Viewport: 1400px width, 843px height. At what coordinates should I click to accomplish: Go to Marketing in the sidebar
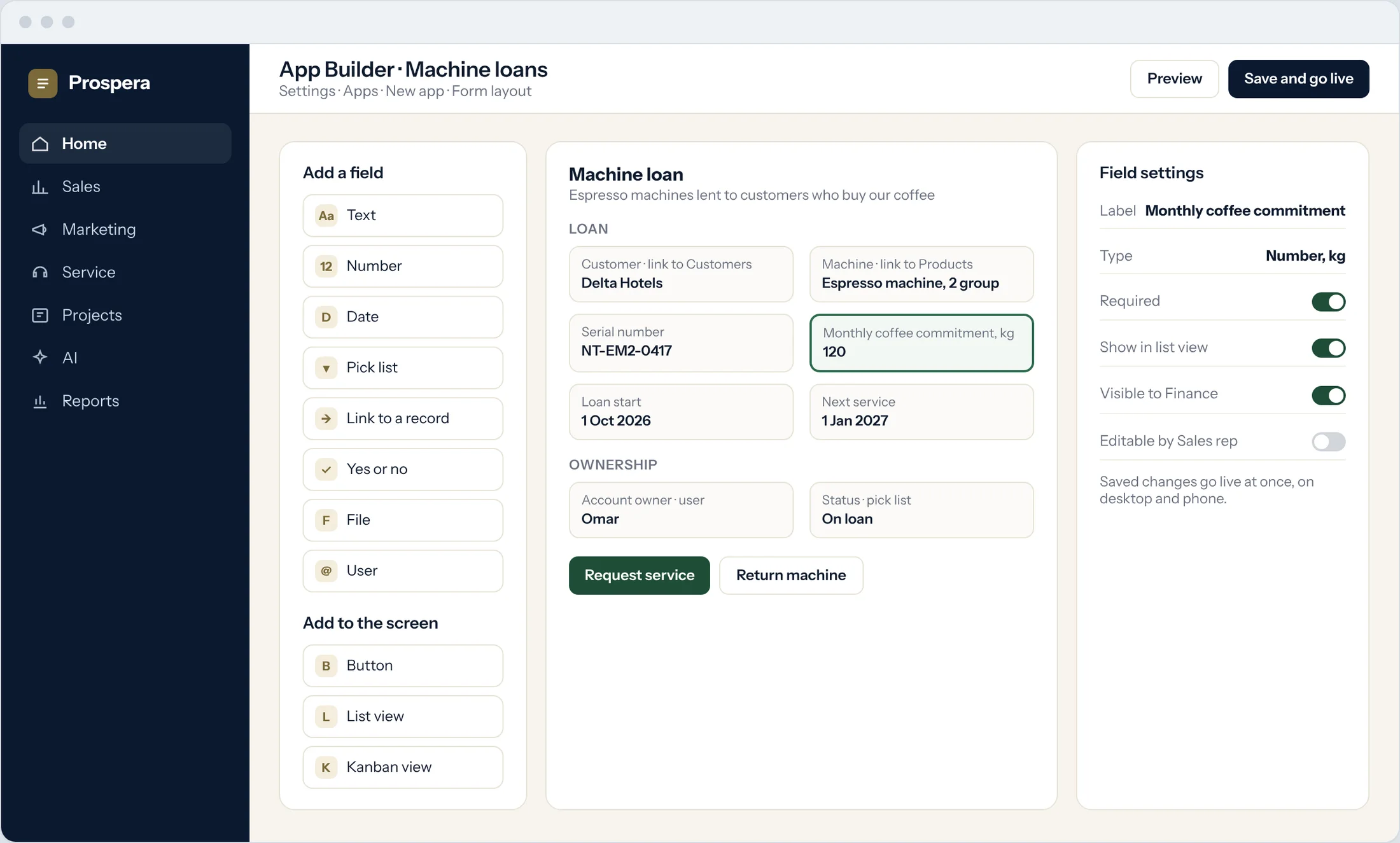pyautogui.click(x=125, y=230)
